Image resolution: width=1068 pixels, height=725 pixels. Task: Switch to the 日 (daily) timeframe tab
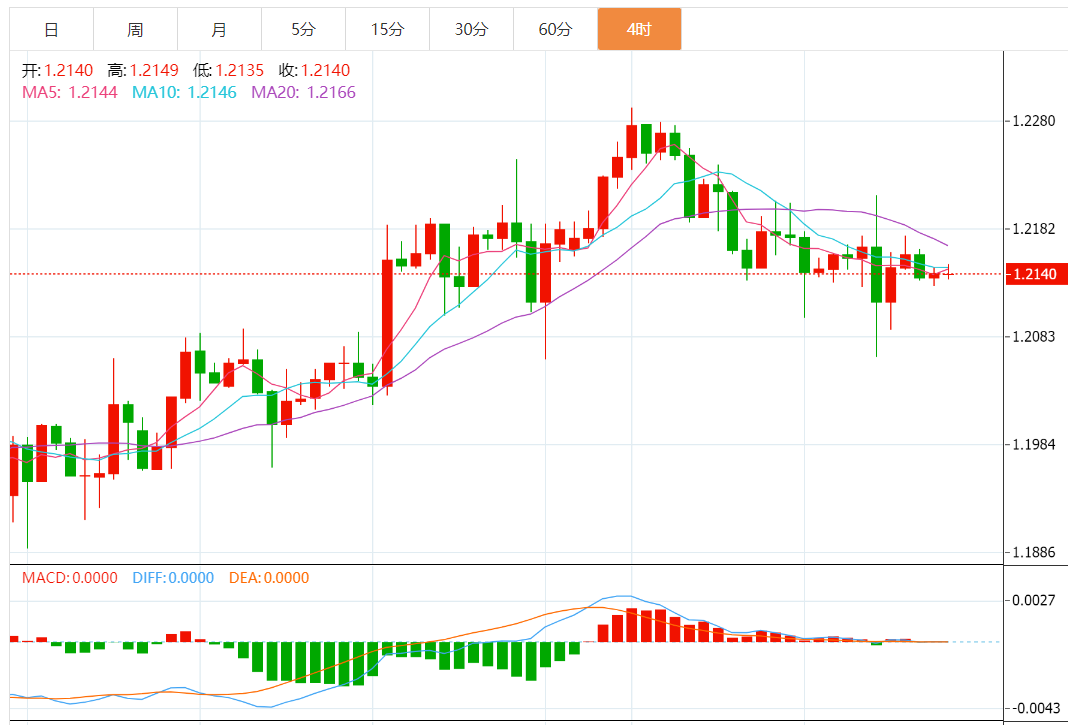point(51,30)
